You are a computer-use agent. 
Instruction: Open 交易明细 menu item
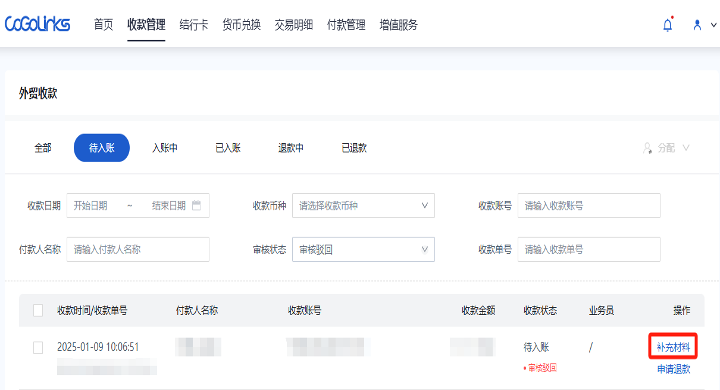point(294,25)
